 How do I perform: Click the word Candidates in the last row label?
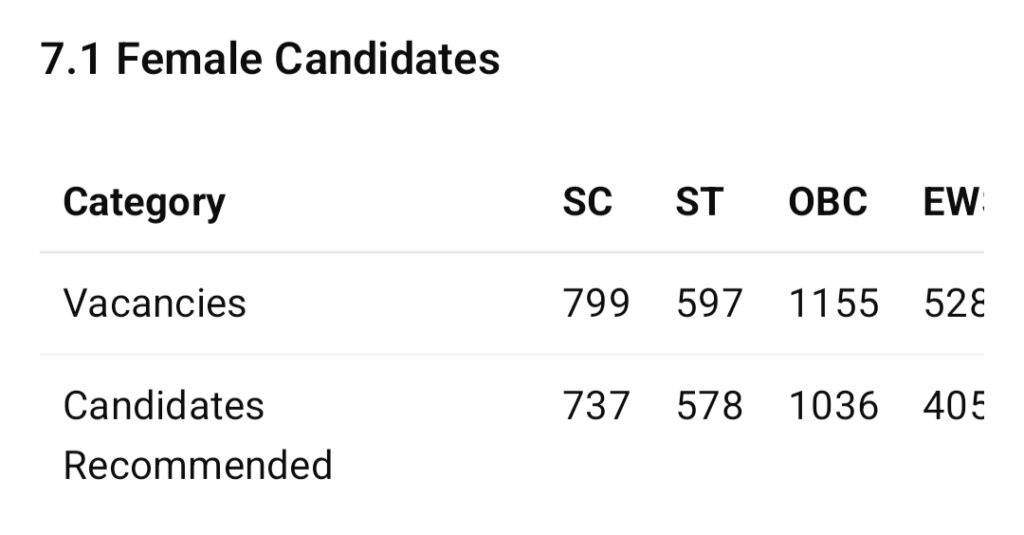click(x=163, y=406)
